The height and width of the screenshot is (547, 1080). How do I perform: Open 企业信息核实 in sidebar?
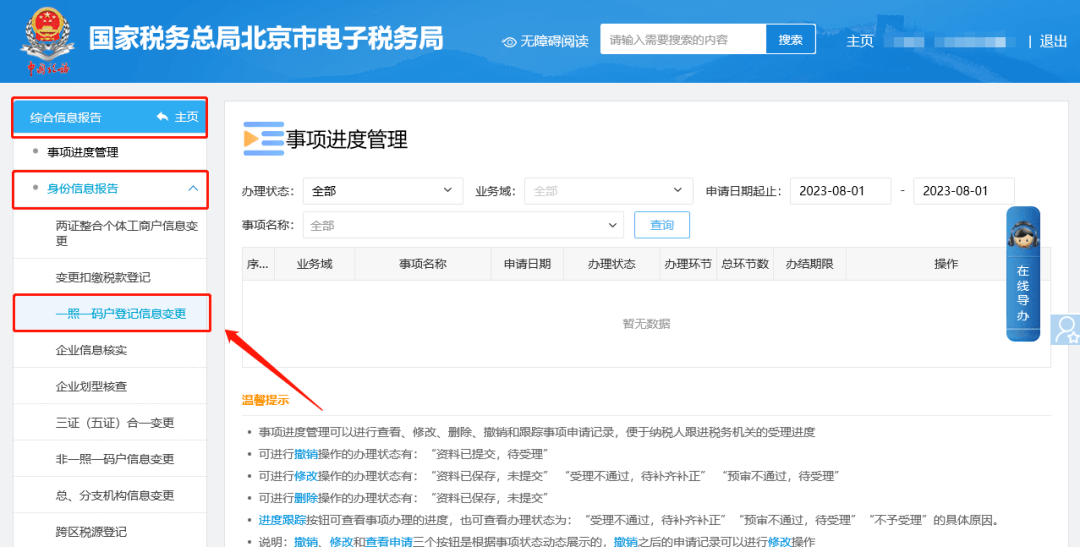tap(91, 350)
